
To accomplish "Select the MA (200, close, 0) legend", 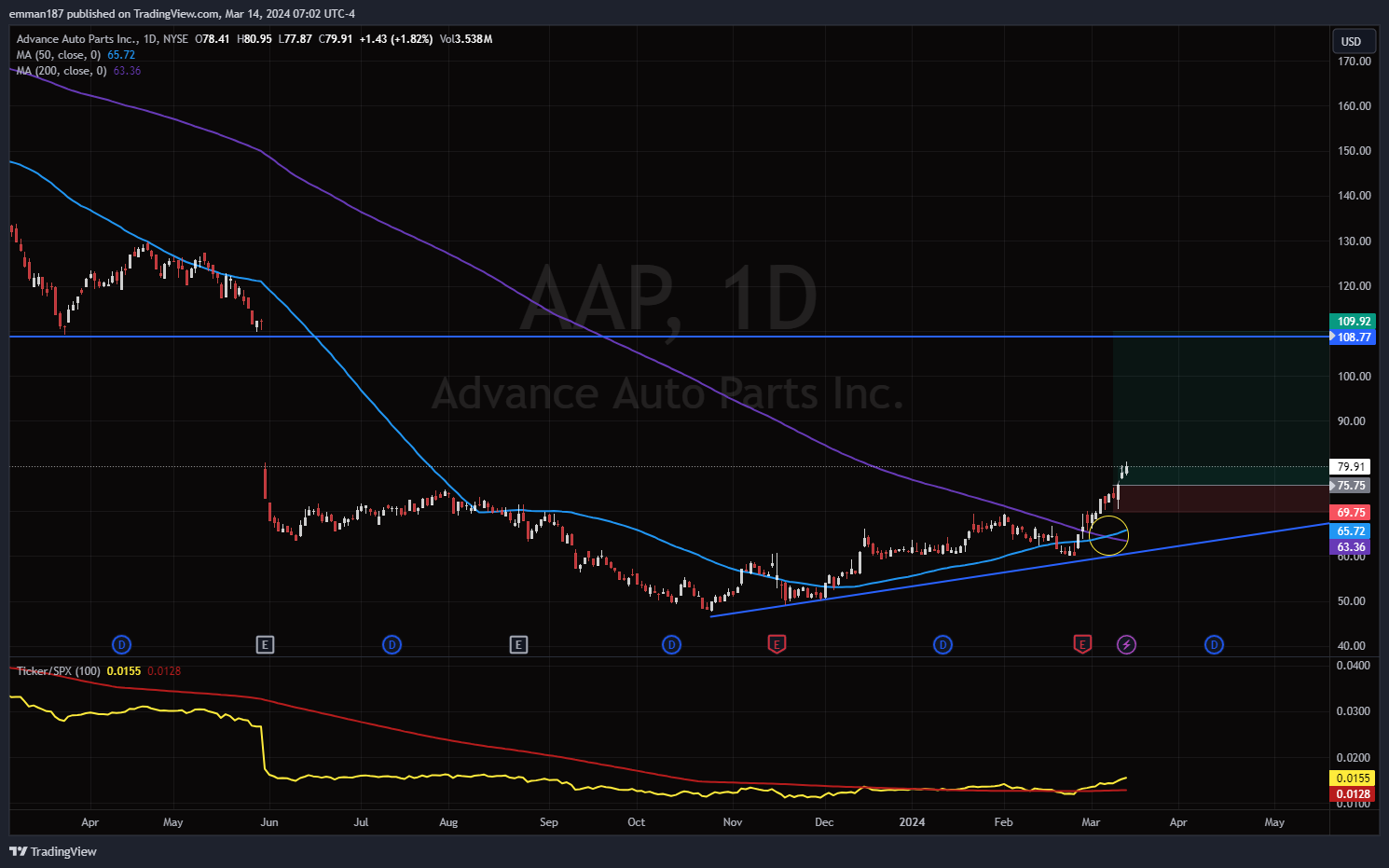I will click(62, 71).
